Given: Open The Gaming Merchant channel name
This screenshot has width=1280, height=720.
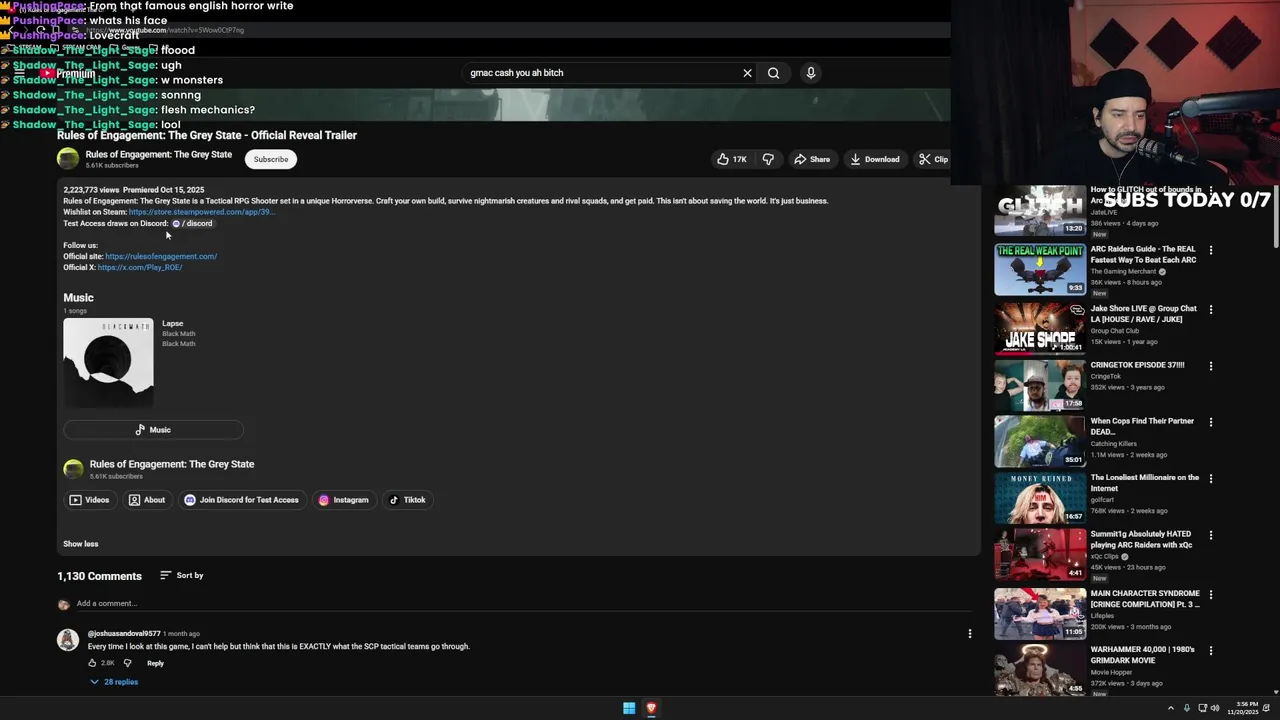Looking at the screenshot, I should [1123, 272].
